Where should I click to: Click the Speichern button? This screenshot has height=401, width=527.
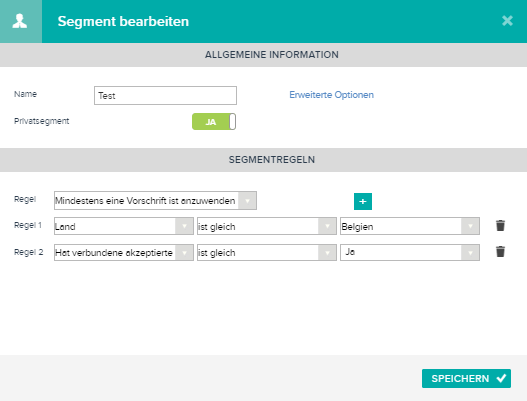coord(466,378)
